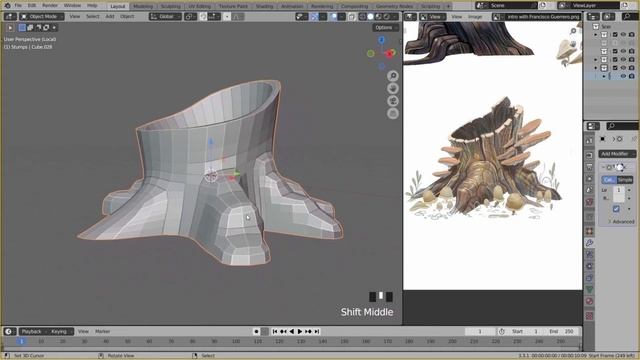The height and width of the screenshot is (360, 640).
Task: Open the Window menu
Action: click(72, 6)
